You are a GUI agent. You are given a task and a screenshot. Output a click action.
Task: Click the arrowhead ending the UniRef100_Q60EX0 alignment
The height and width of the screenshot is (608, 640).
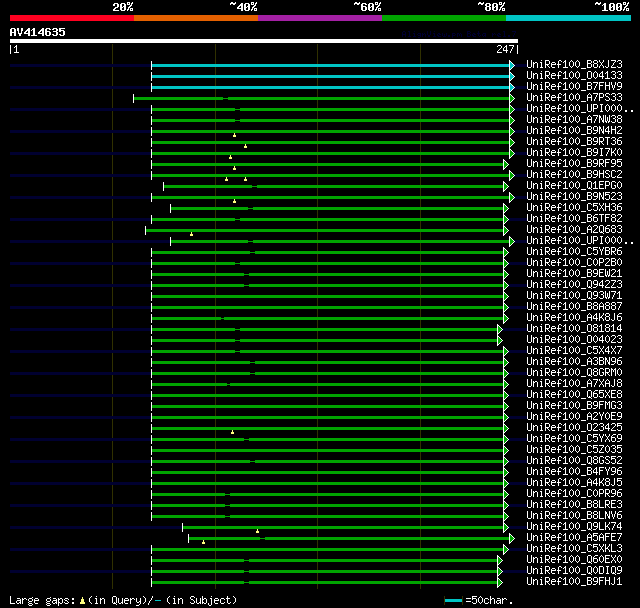pyautogui.click(x=500, y=561)
